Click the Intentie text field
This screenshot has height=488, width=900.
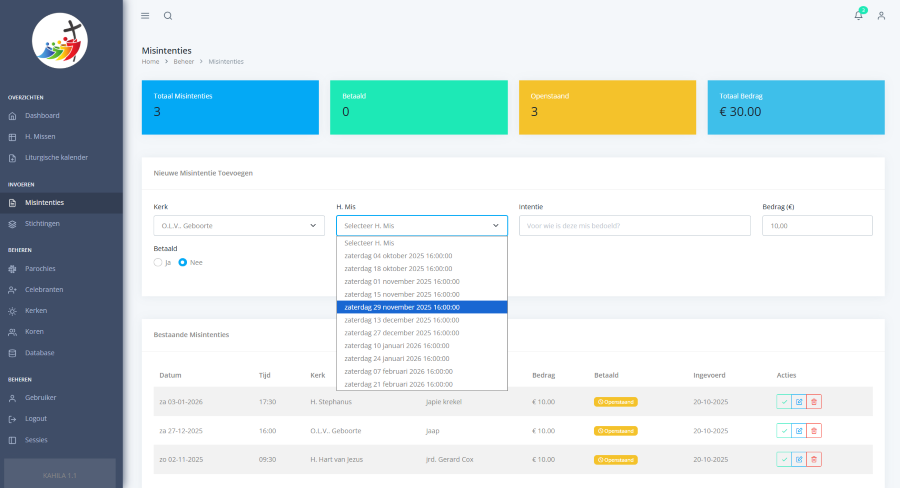634,226
